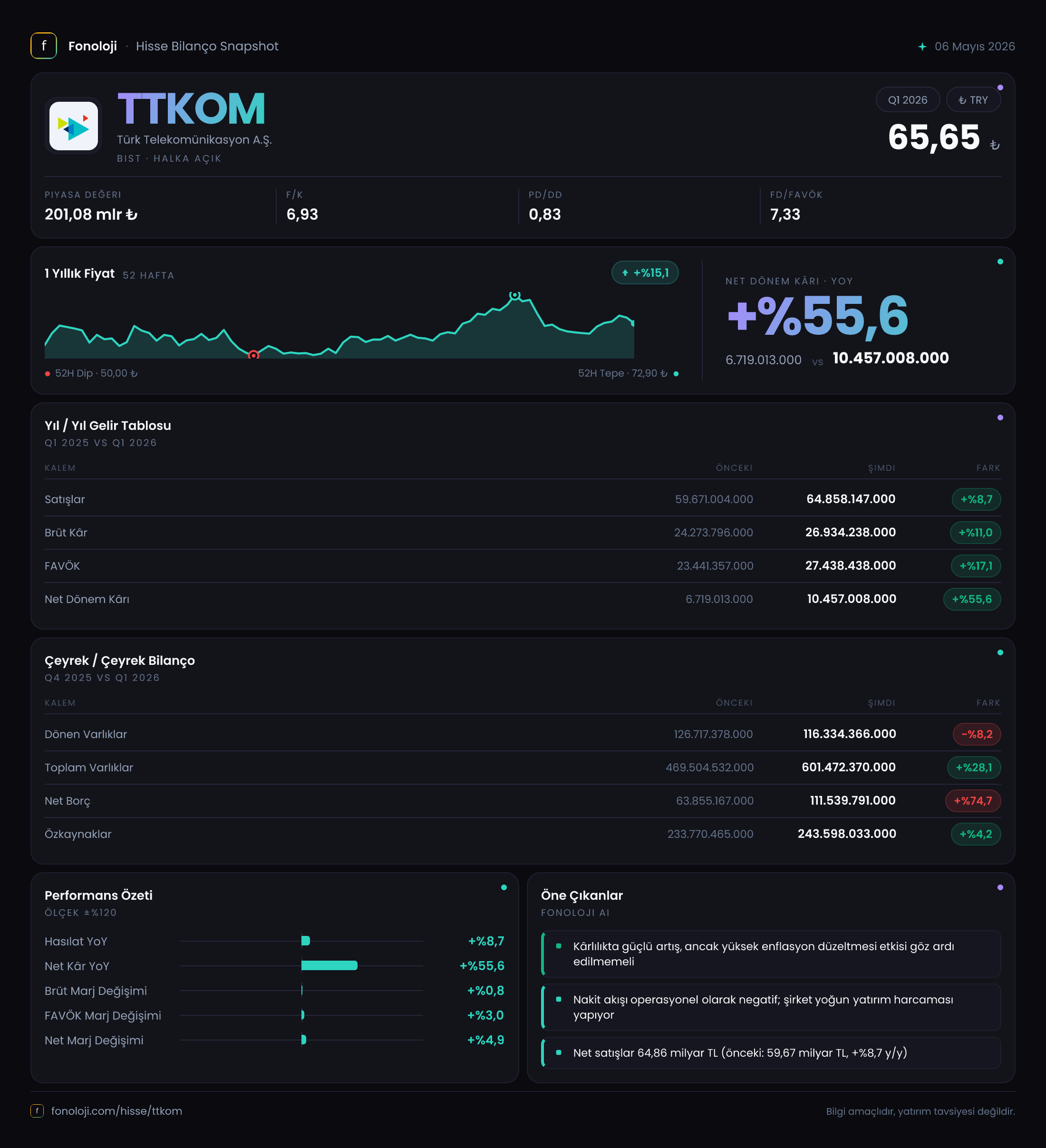Click the date "06 Mayıs 2026"

pos(974,47)
